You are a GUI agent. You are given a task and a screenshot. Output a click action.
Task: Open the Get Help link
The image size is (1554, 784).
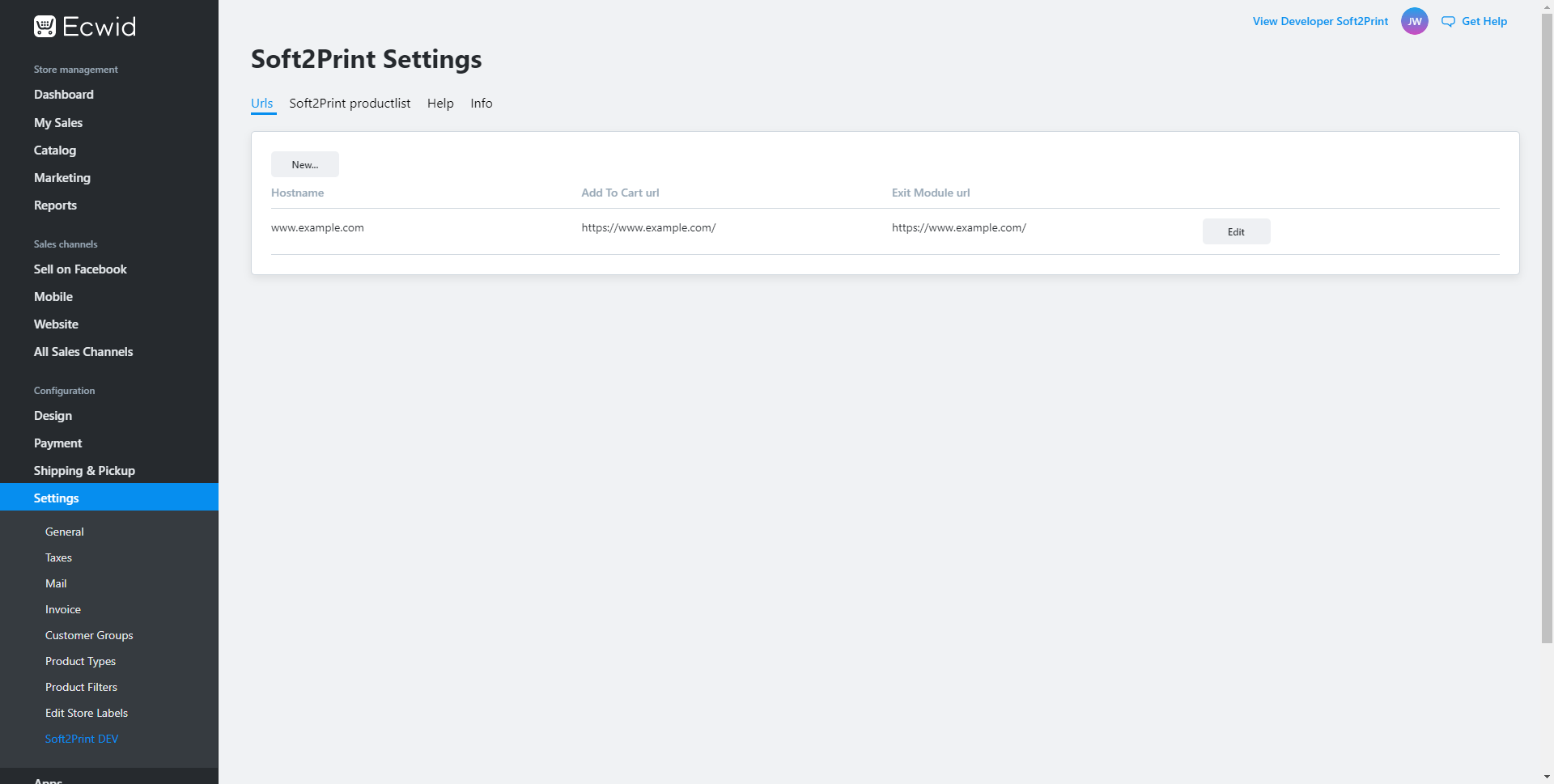(1484, 22)
